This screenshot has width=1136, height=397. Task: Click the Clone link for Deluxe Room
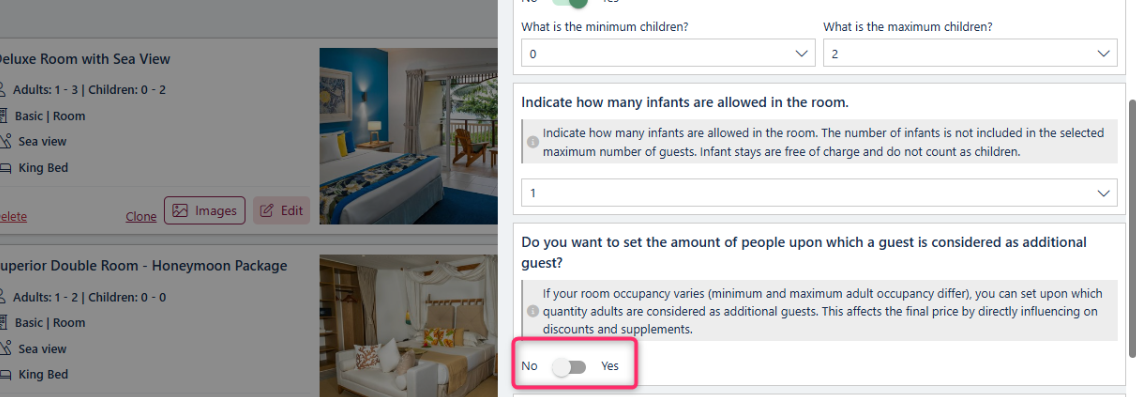[x=141, y=217]
